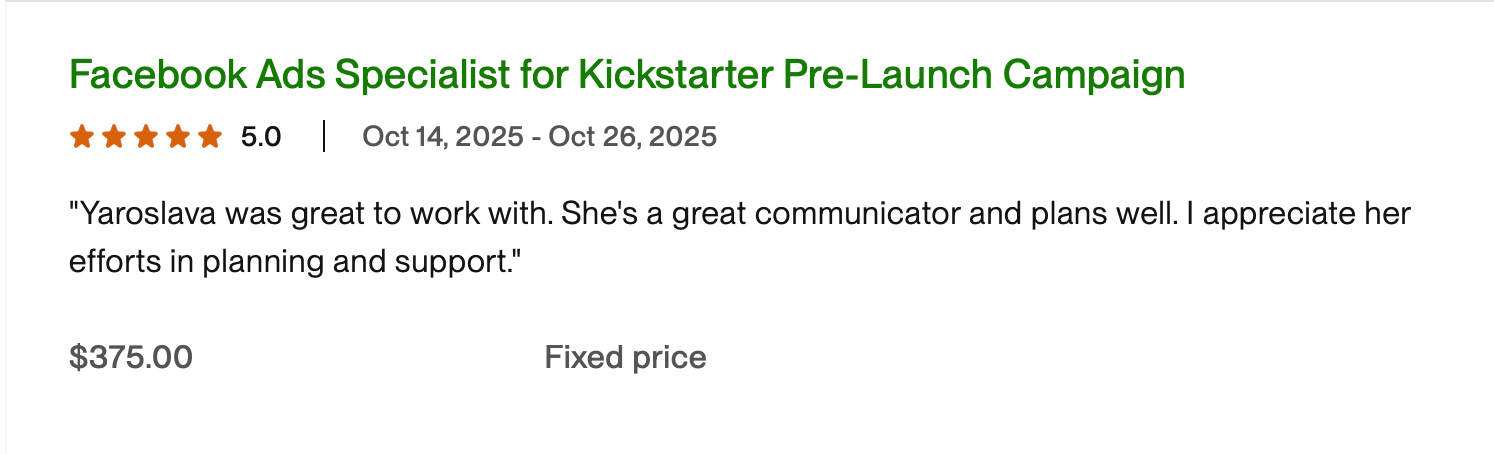Click the vertical divider beside the rating
Viewport: 1494px width, 454px height.
click(x=324, y=136)
